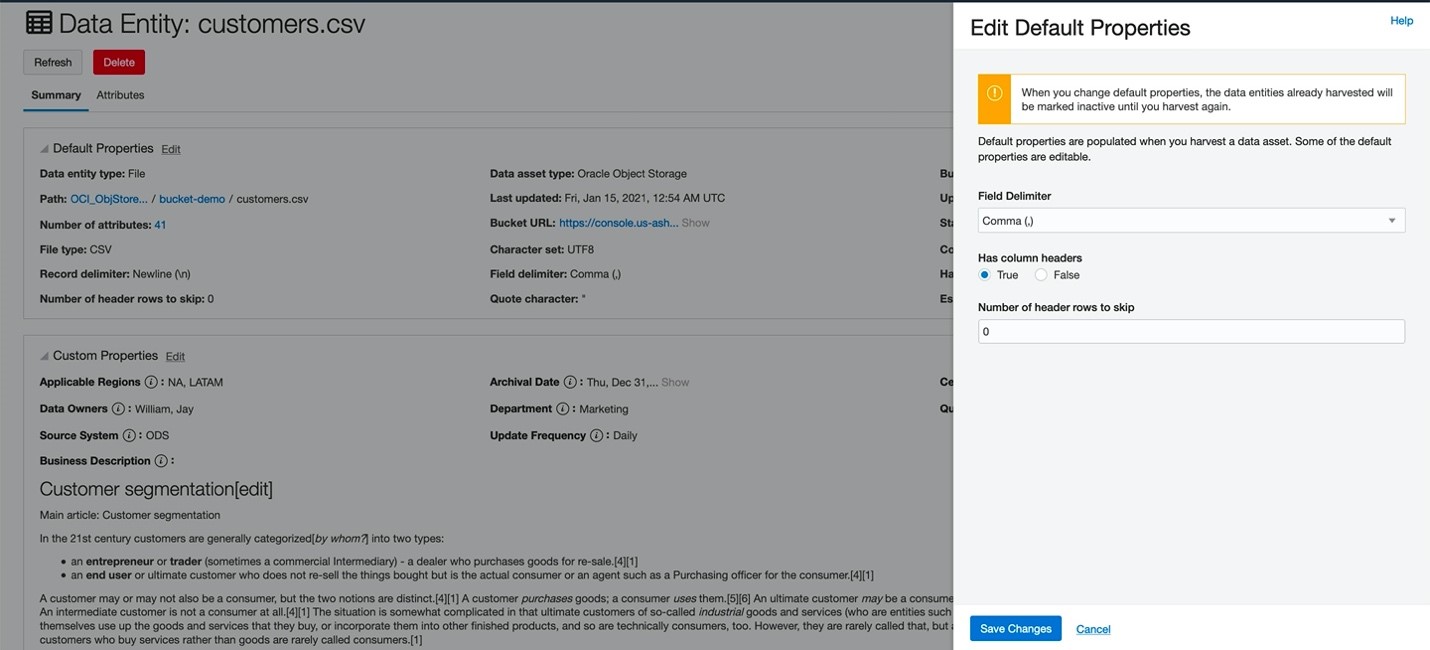Click info icon beside Update Frequency
The height and width of the screenshot is (650, 1430).
click(596, 436)
